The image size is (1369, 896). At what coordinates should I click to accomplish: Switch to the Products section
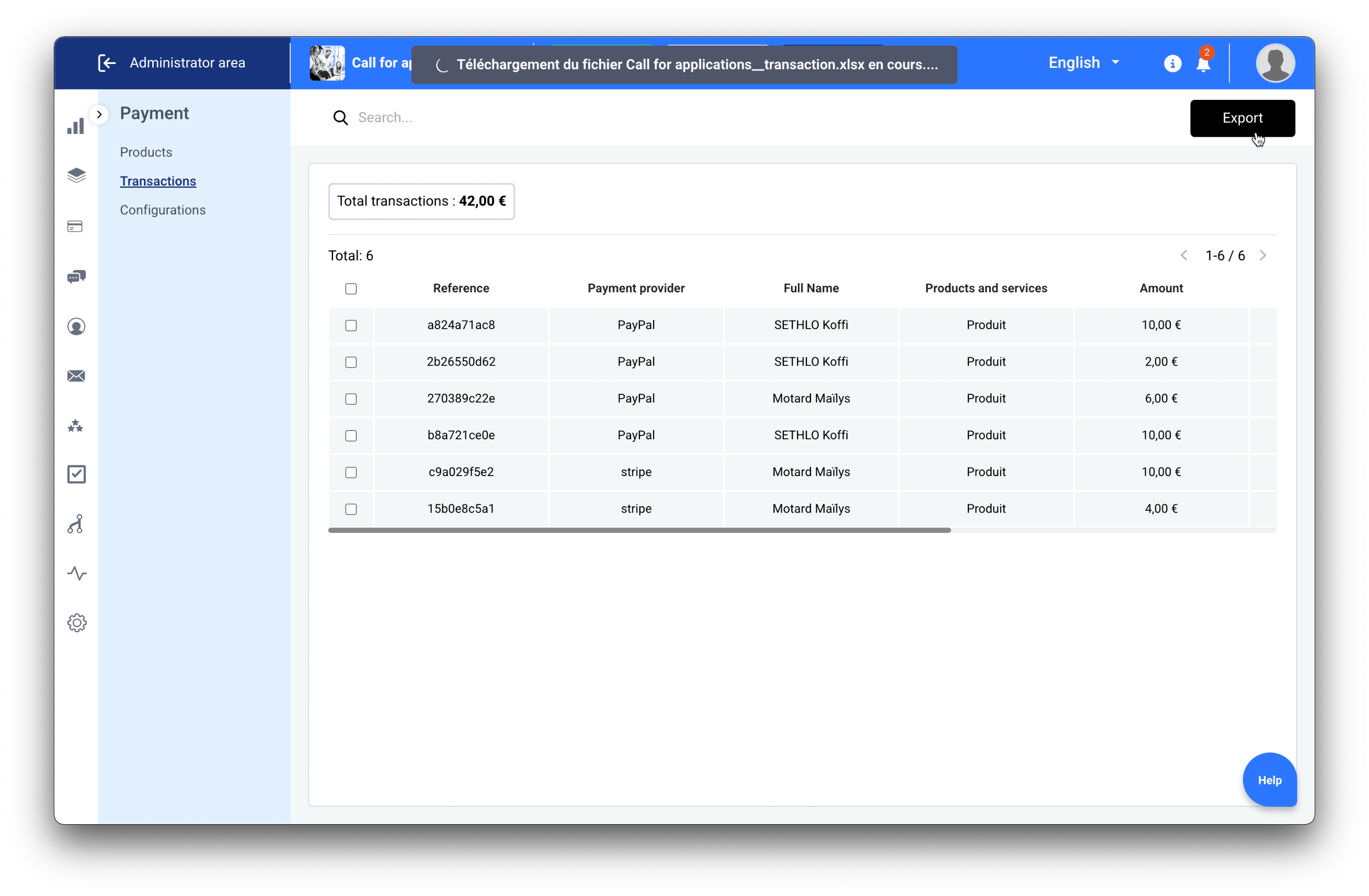click(146, 152)
